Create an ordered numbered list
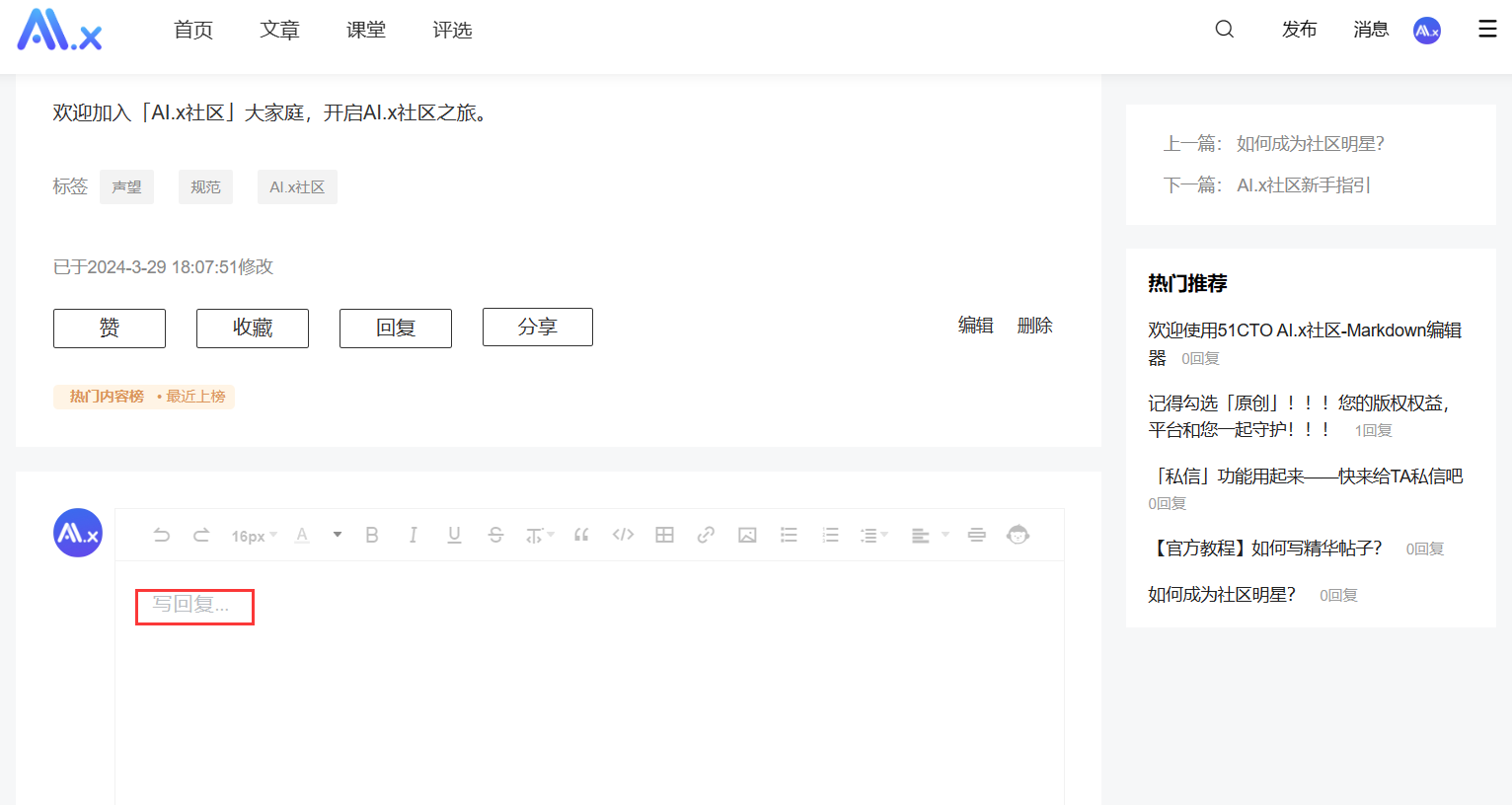Viewport: 1512px width, 805px height. click(x=830, y=535)
